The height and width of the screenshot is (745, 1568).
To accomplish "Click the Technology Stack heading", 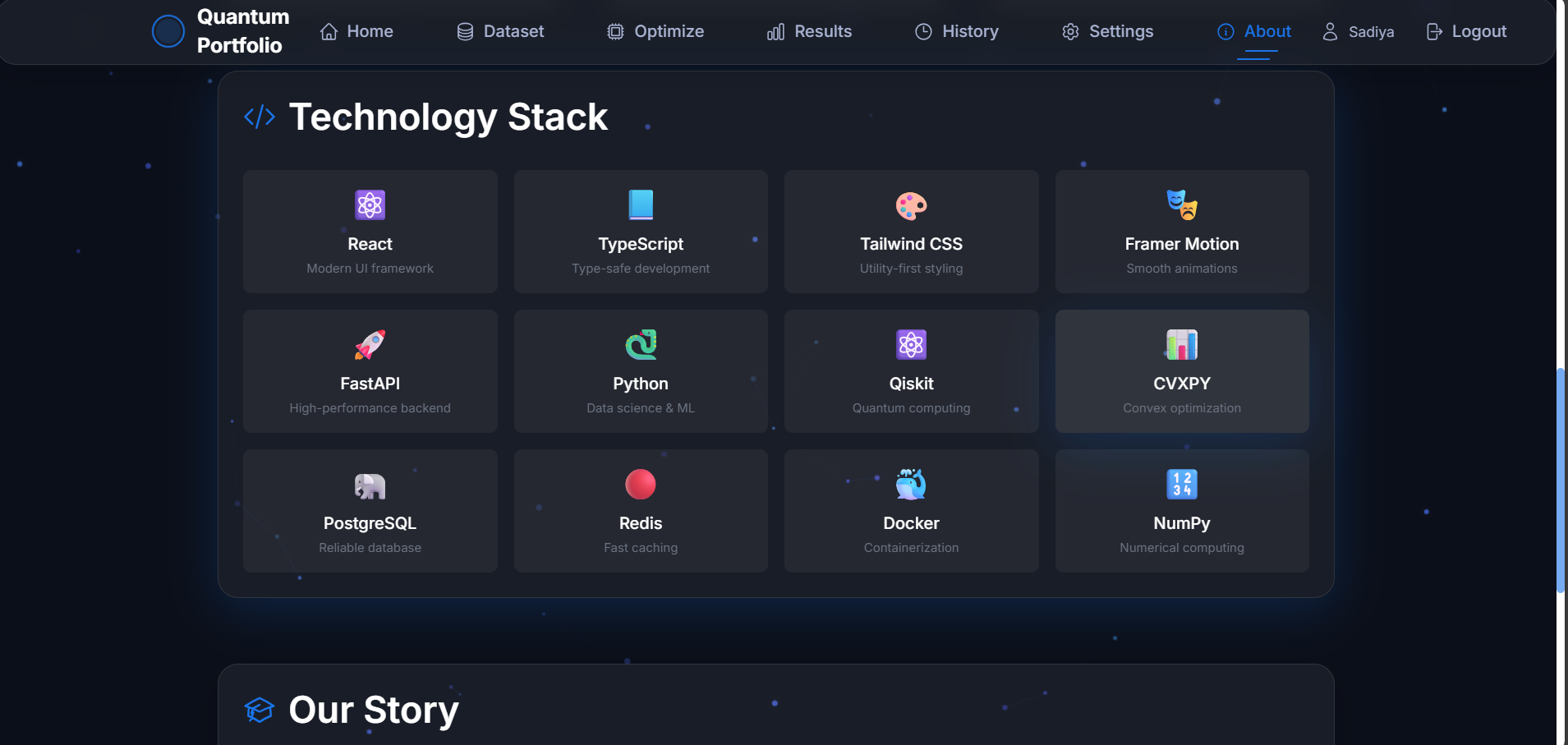I will (x=448, y=117).
